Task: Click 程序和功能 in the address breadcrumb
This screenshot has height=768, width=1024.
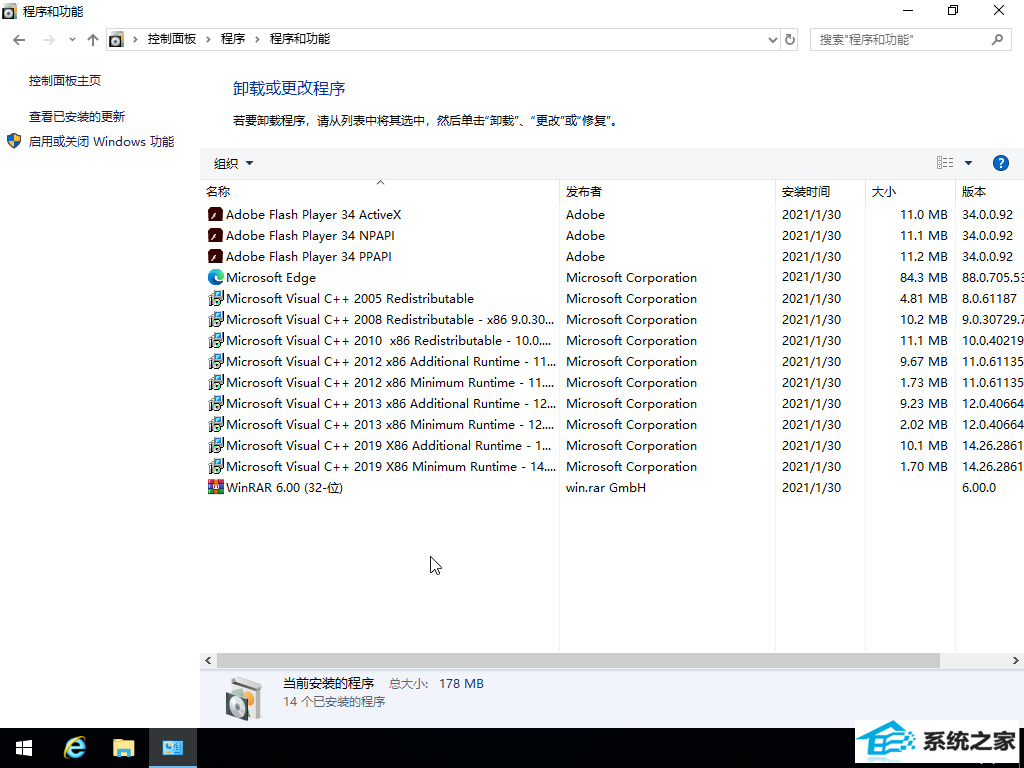Action: click(x=300, y=39)
